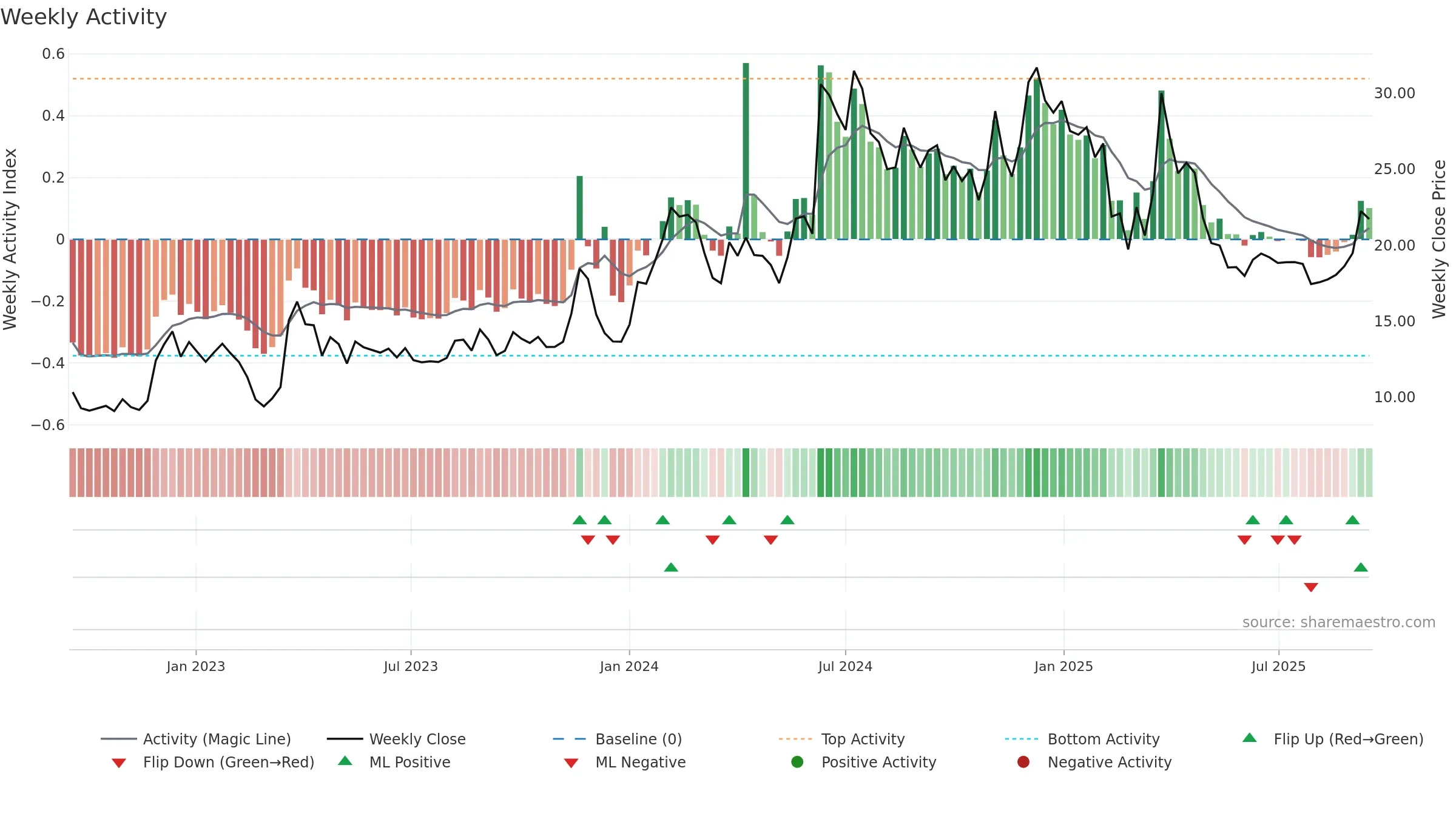Toggle Top Activity legend entry
The image size is (1456, 819).
click(x=841, y=739)
